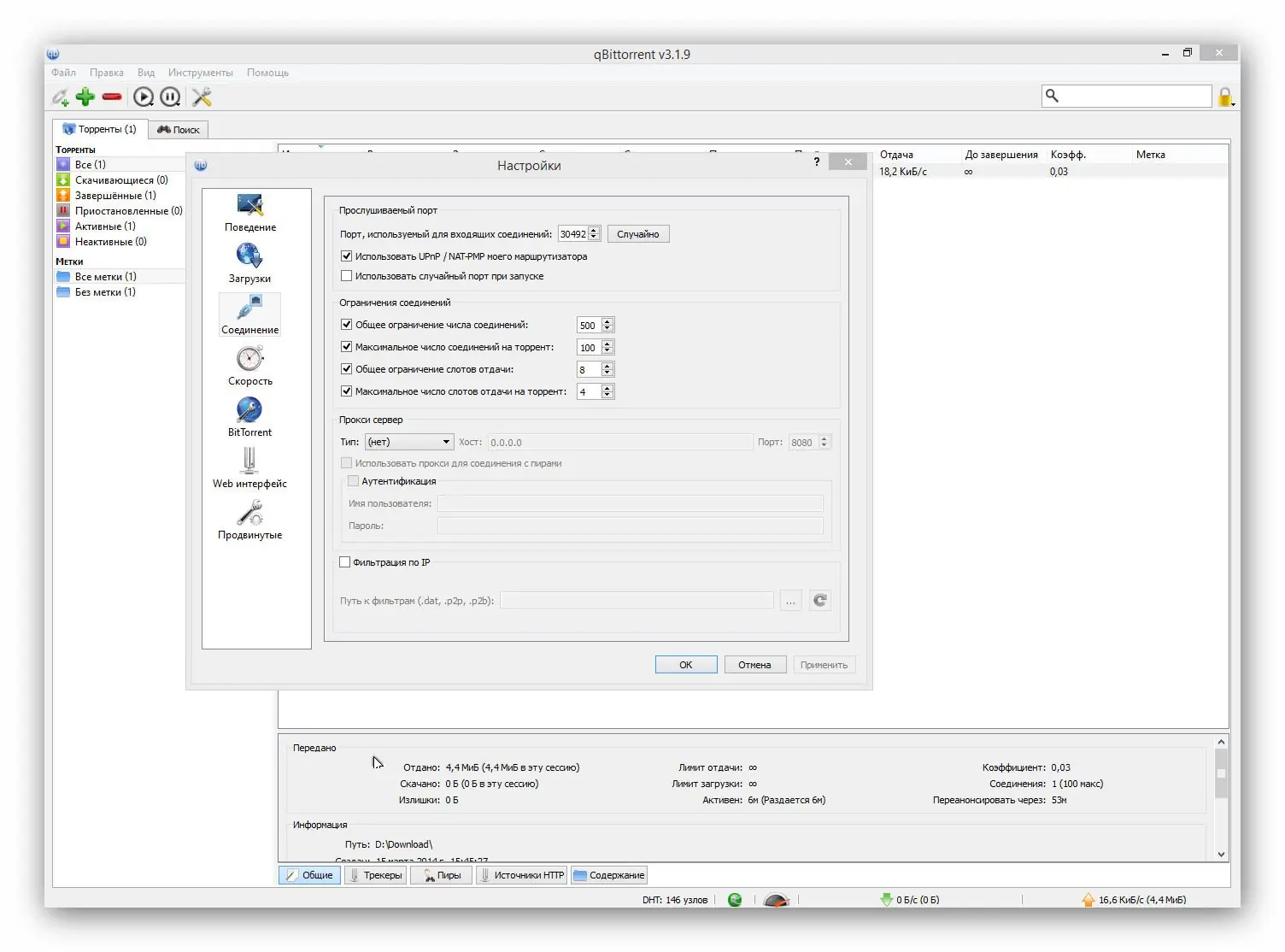1285x952 pixels.
Task: Click the lock icon beside the search box
Action: 1225,97
